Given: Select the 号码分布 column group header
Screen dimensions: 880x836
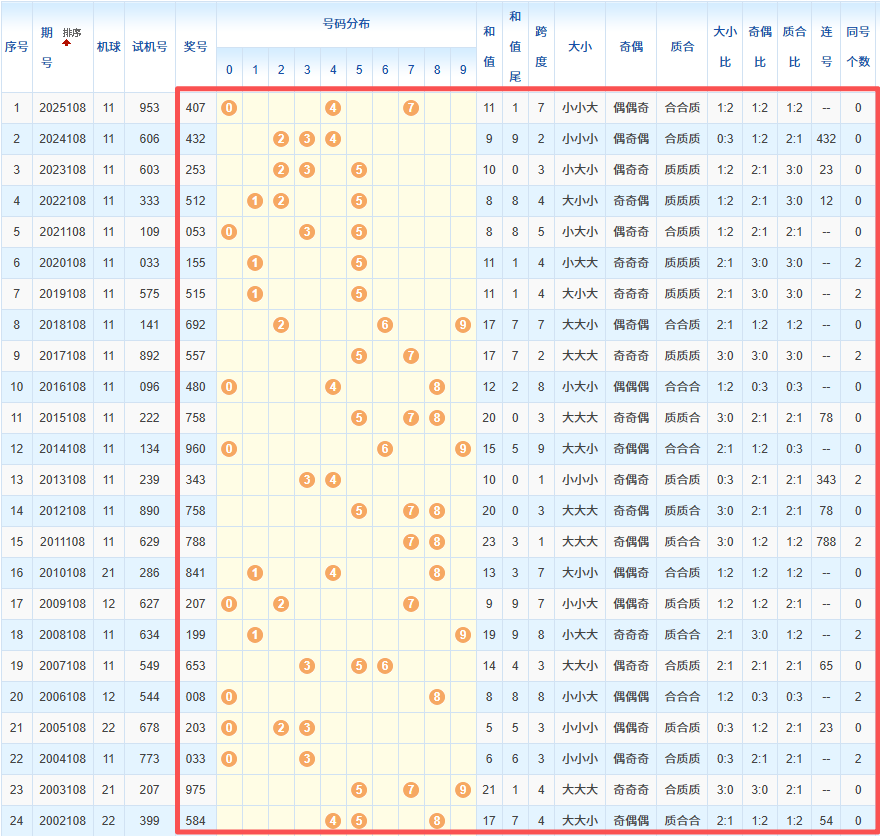Looking at the screenshot, I should pyautogui.click(x=346, y=23).
